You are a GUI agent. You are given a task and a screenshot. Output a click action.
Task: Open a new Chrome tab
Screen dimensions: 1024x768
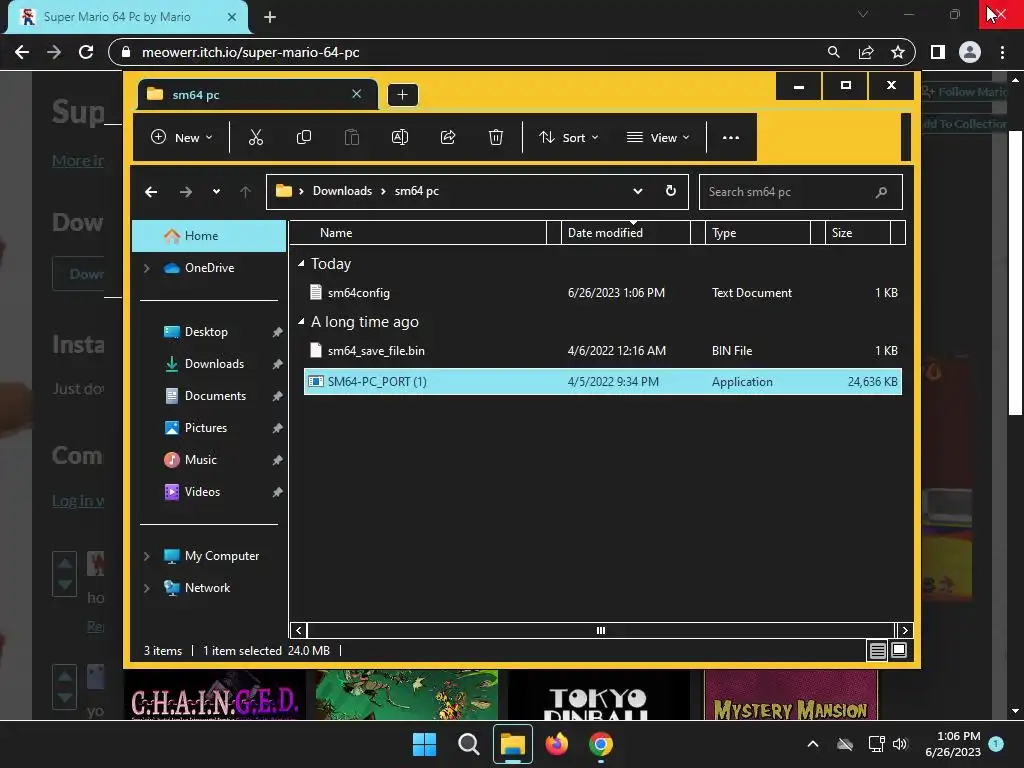pos(270,17)
